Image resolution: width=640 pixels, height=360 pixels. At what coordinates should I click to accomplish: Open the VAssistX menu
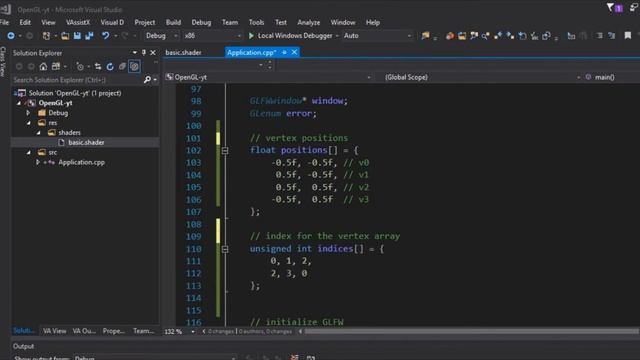(x=78, y=22)
